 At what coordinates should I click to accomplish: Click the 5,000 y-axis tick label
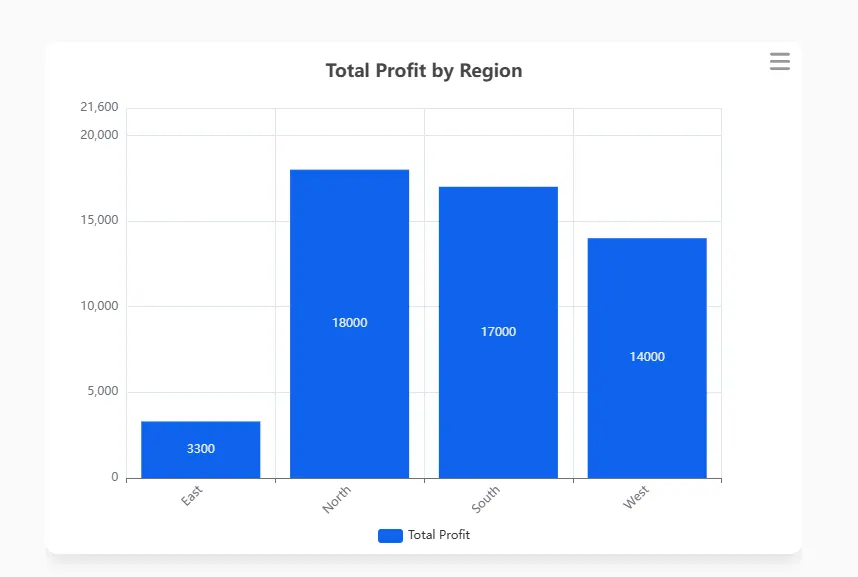point(102,391)
